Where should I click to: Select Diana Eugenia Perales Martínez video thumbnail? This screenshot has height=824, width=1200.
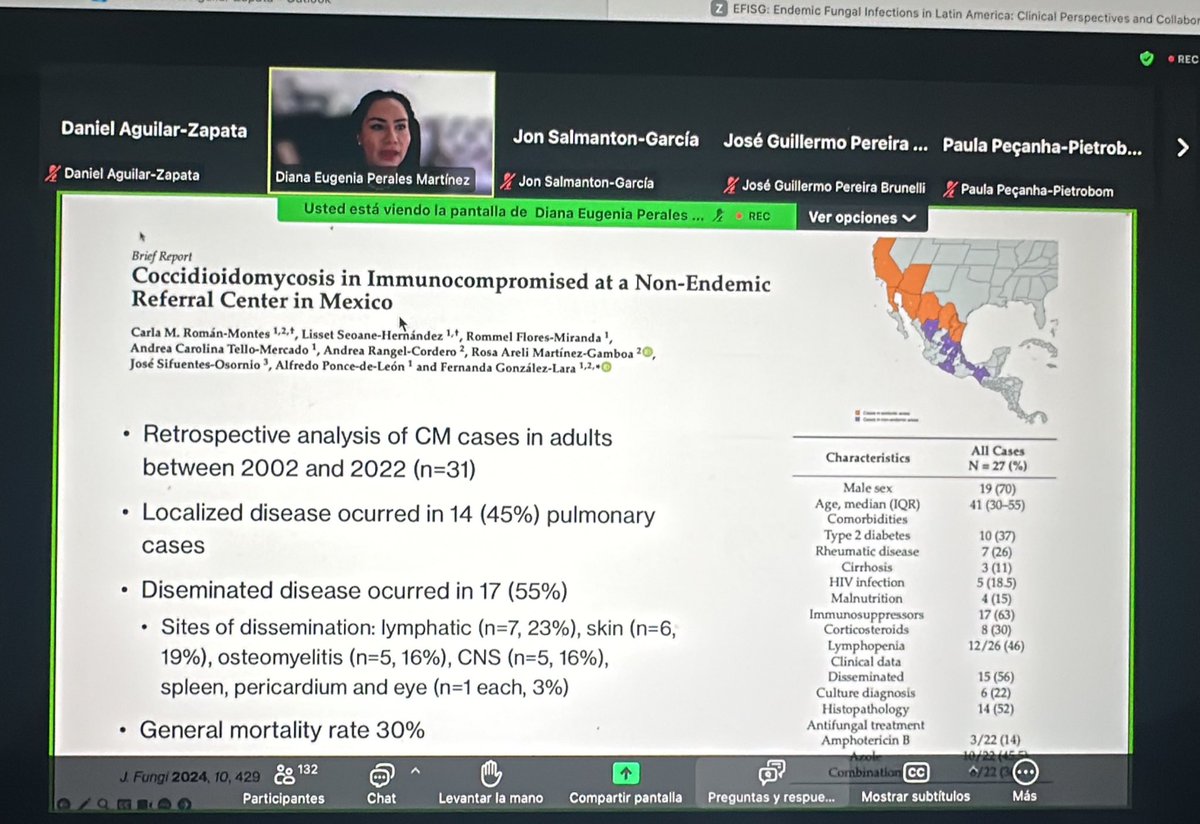382,131
